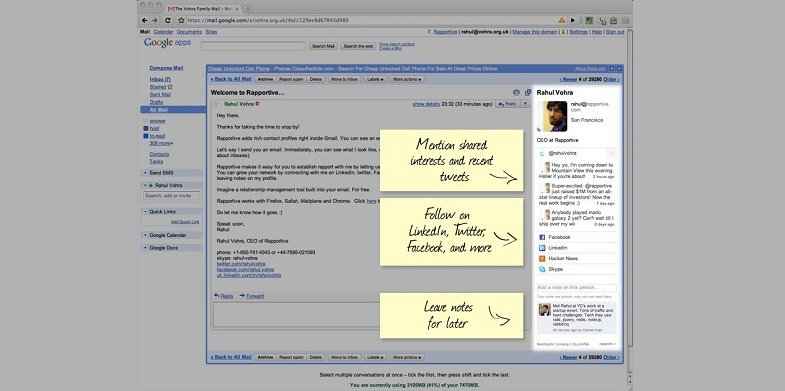Open the Drafts folder in the sidebar
Image resolution: width=785 pixels, height=391 pixels.
(156, 102)
